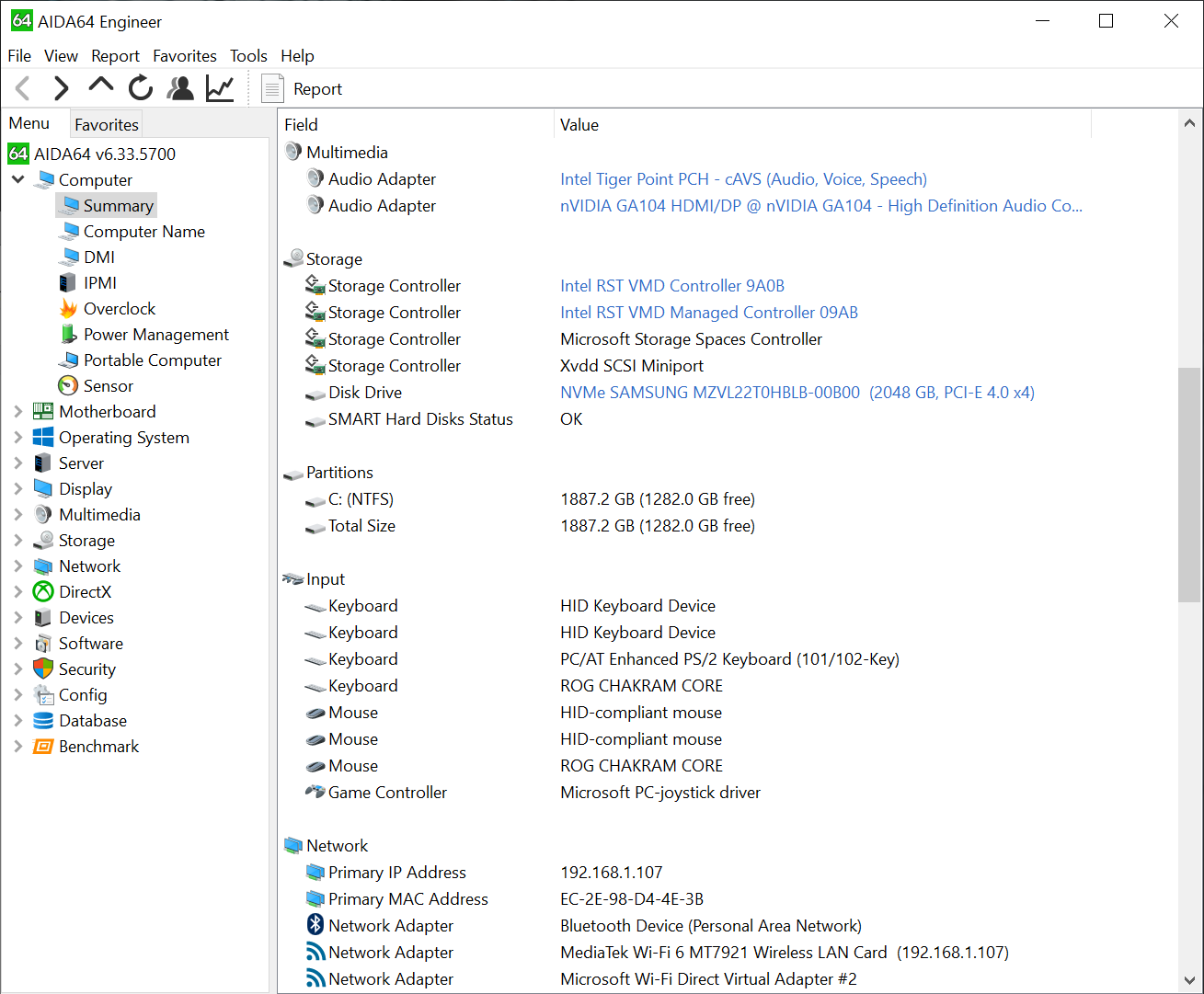Expand the Benchmark tree node
Image resolution: width=1204 pixels, height=994 pixels.
point(17,746)
